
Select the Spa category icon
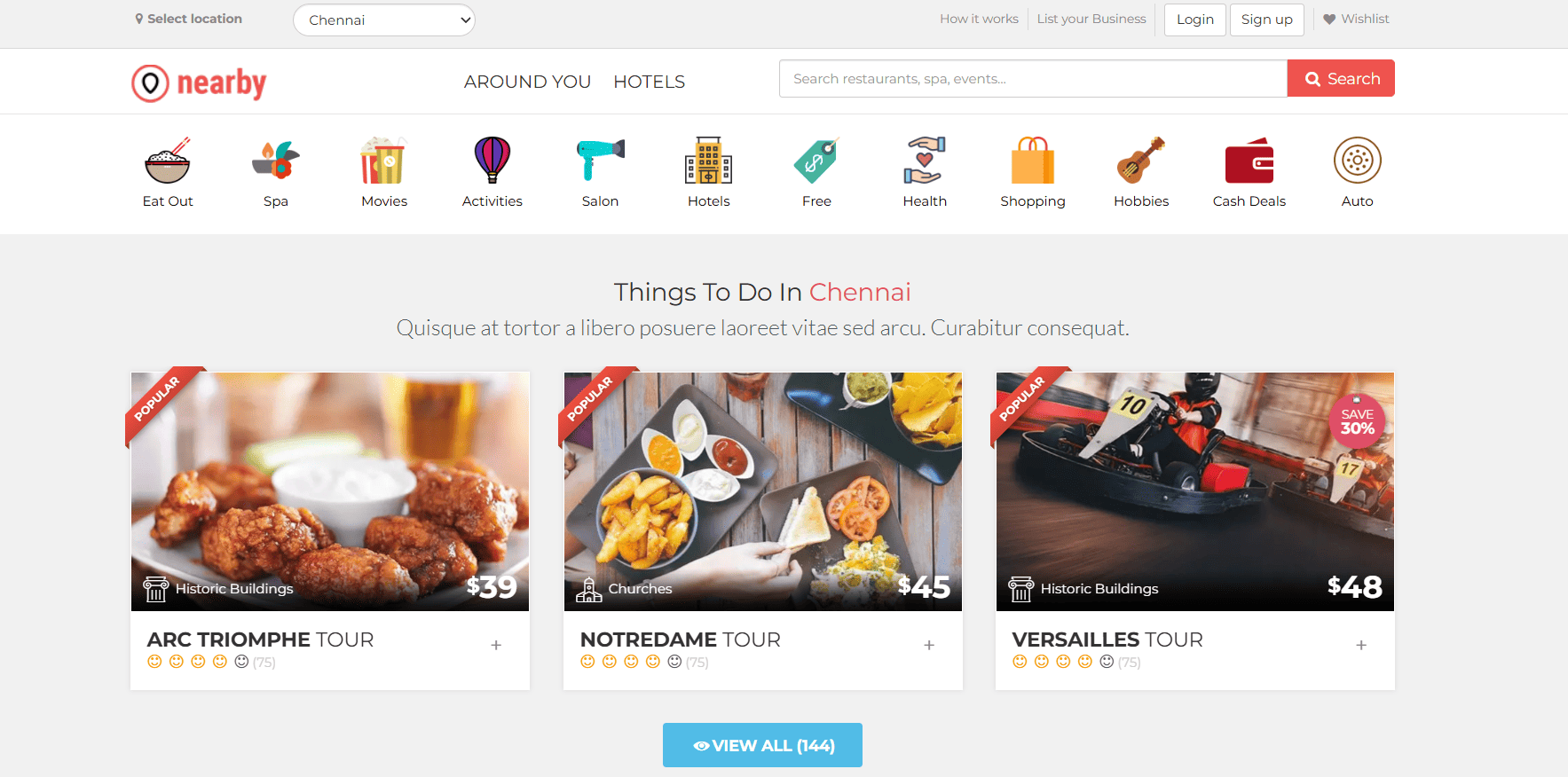pyautogui.click(x=276, y=161)
